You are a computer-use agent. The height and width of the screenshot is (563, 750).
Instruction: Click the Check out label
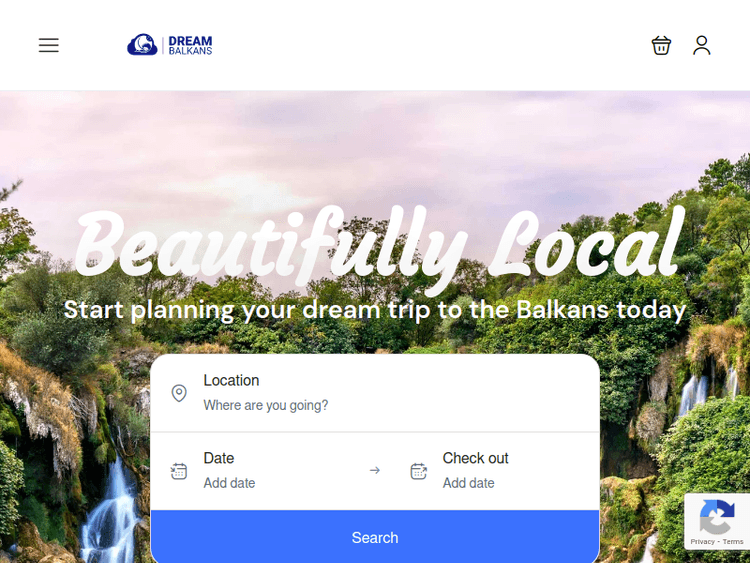[x=475, y=458]
